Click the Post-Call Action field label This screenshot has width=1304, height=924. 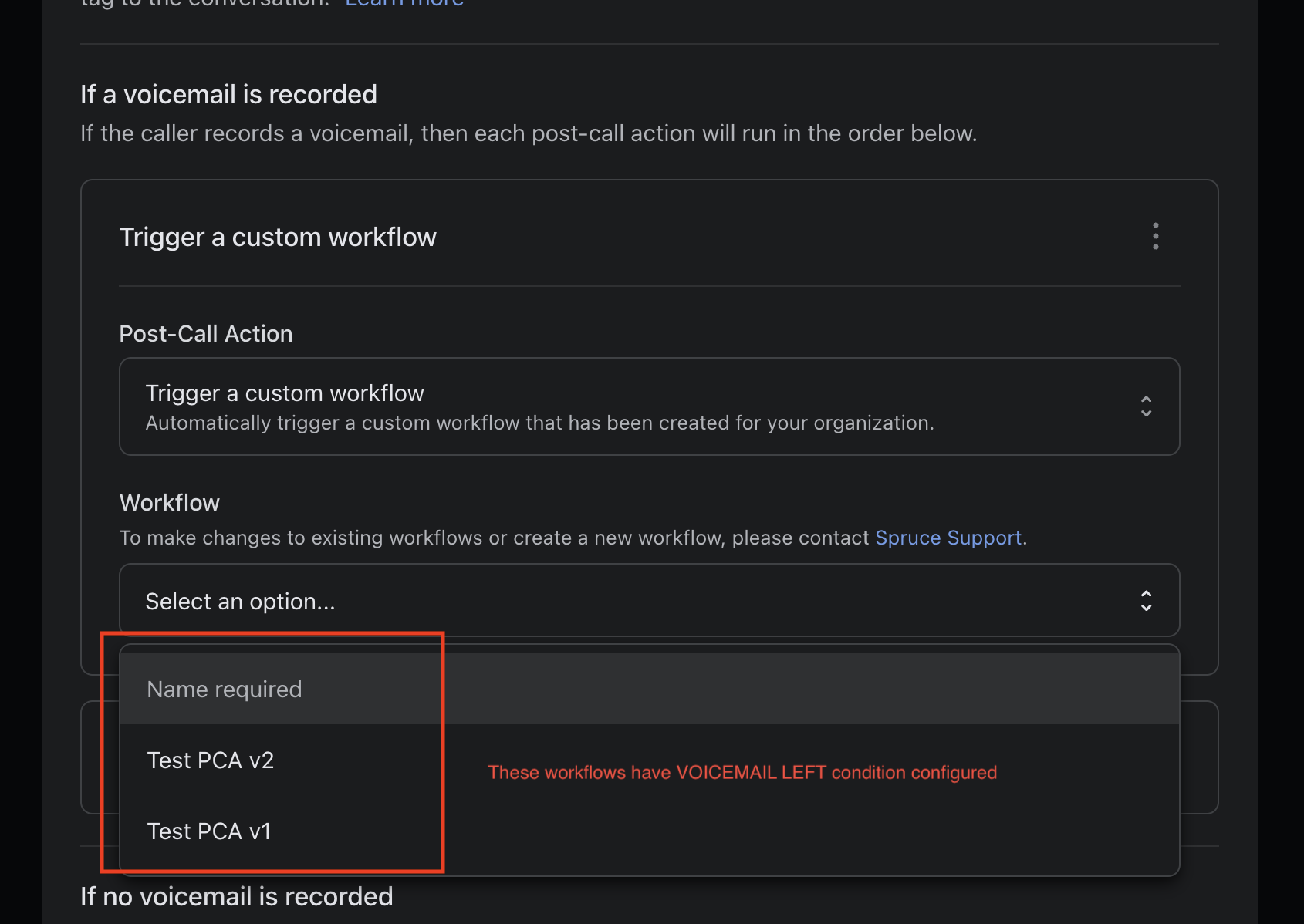click(206, 334)
